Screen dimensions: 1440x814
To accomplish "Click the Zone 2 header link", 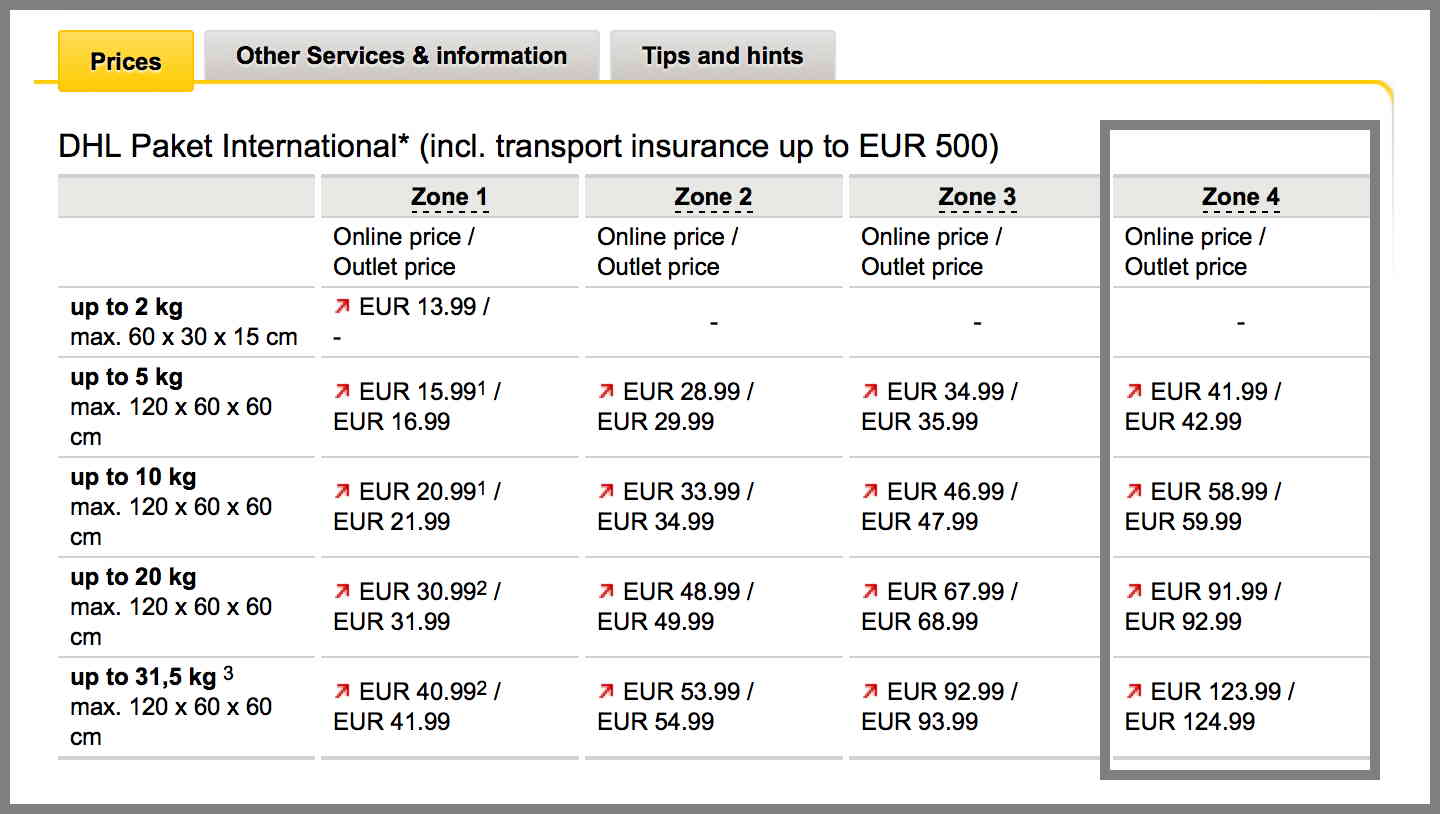I will [x=713, y=198].
